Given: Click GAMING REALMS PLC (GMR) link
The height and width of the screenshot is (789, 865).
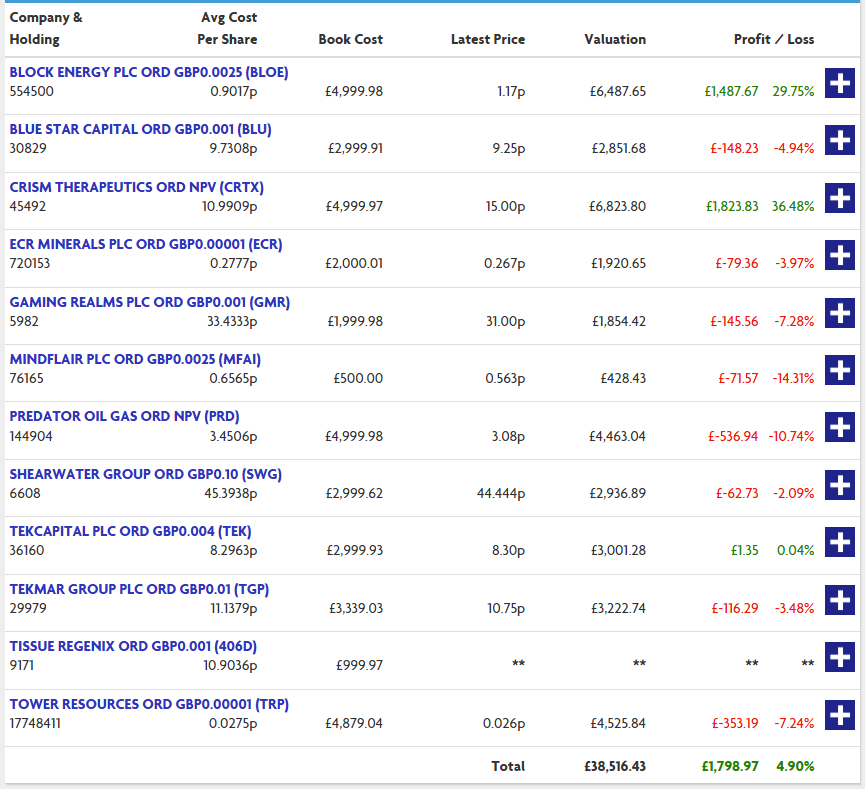Looking at the screenshot, I should tap(149, 302).
